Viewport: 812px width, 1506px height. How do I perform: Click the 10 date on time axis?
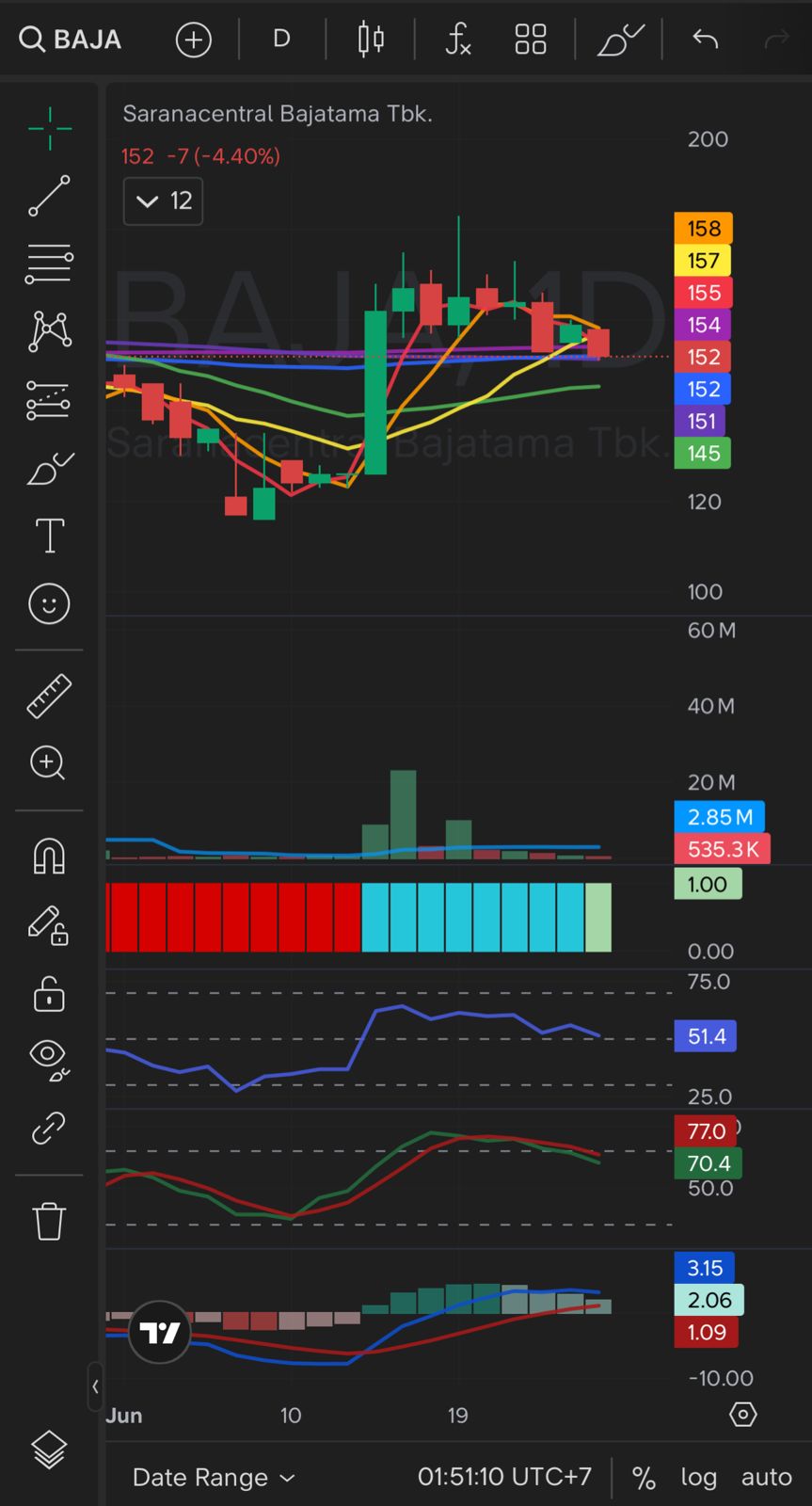[x=291, y=1415]
